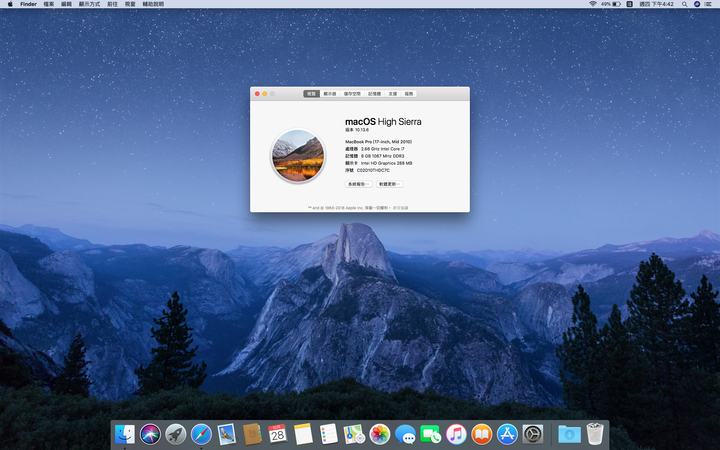This screenshot has height=450, width=720.
Task: Open the Apple menu logo
Action: (10, 4)
